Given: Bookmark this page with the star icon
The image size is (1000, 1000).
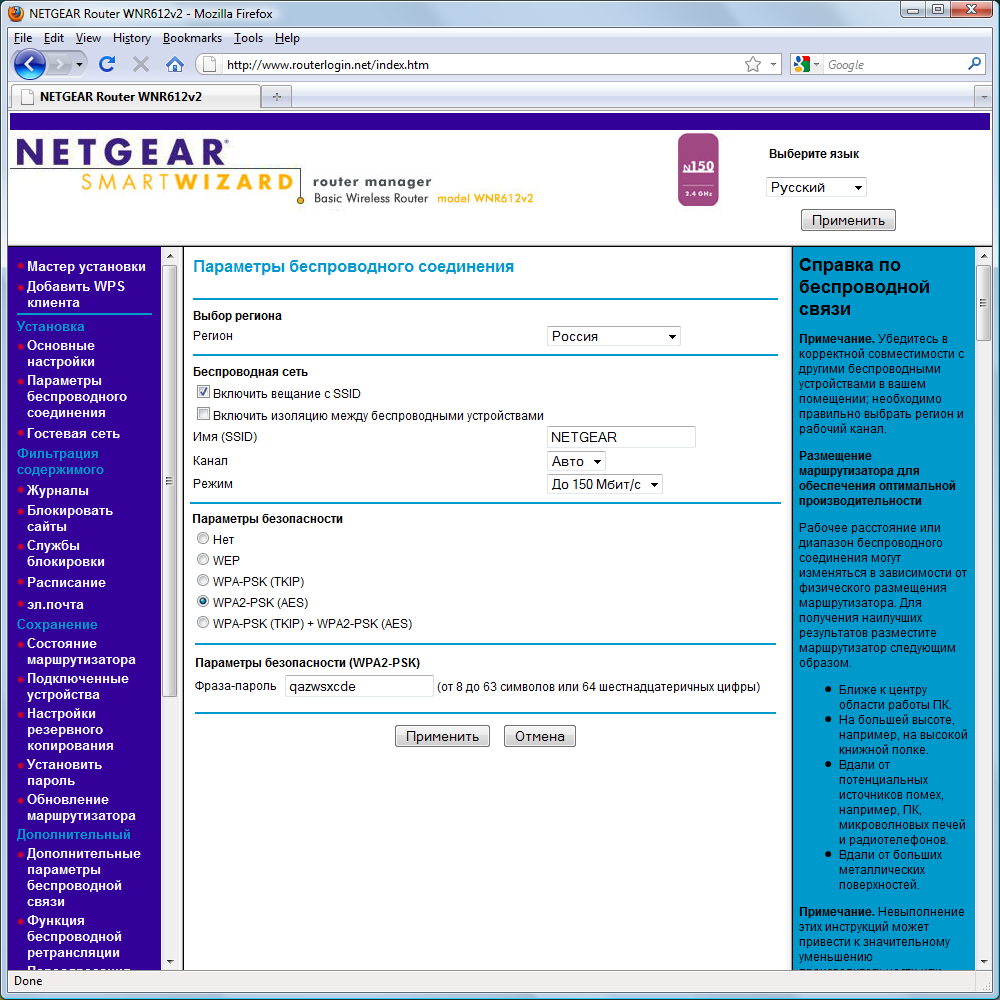Looking at the screenshot, I should pyautogui.click(x=753, y=64).
